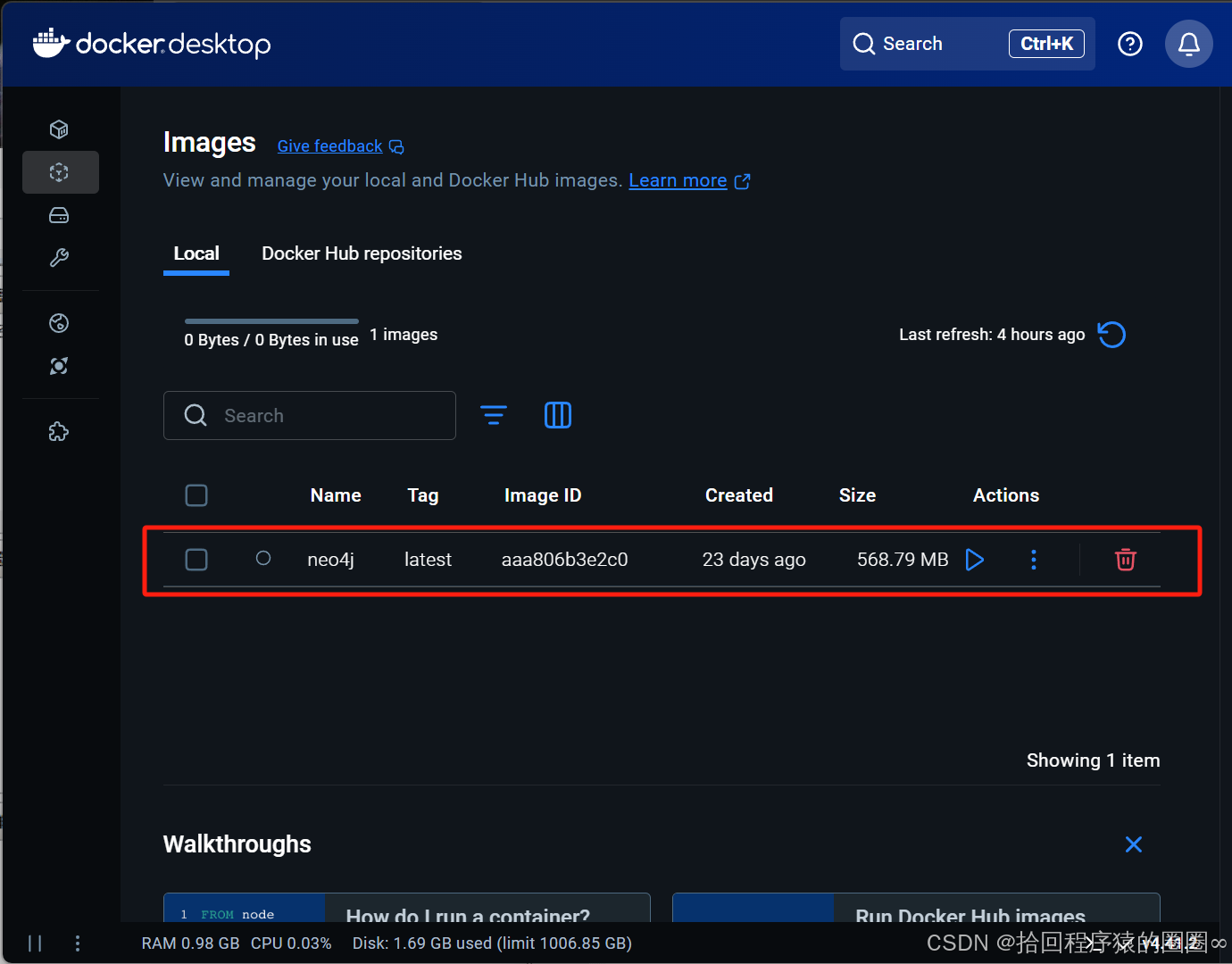This screenshot has width=1232, height=964.
Task: Open the engine options dots in status bar
Action: click(78, 943)
